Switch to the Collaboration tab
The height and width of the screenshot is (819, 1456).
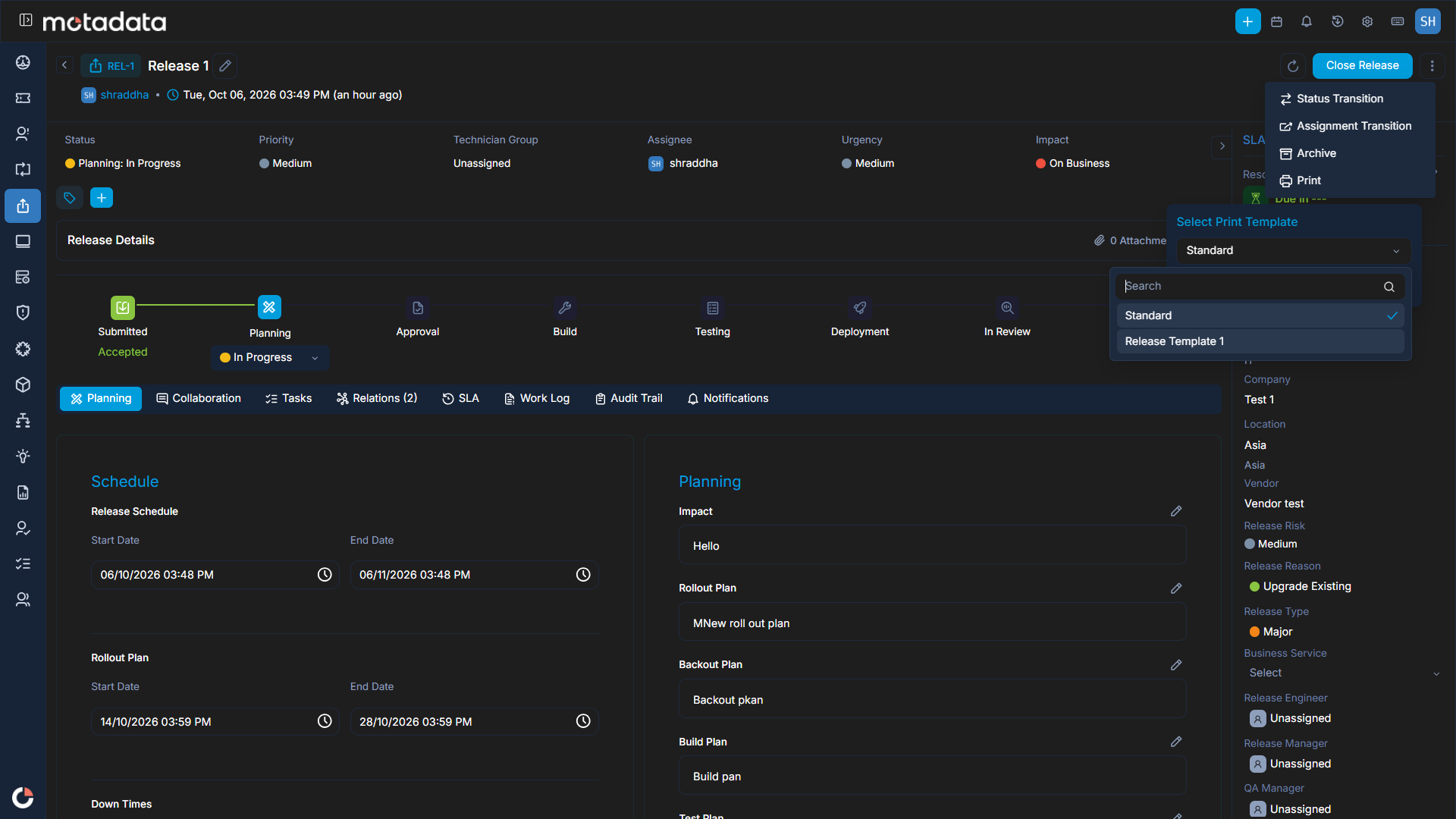[x=199, y=399]
